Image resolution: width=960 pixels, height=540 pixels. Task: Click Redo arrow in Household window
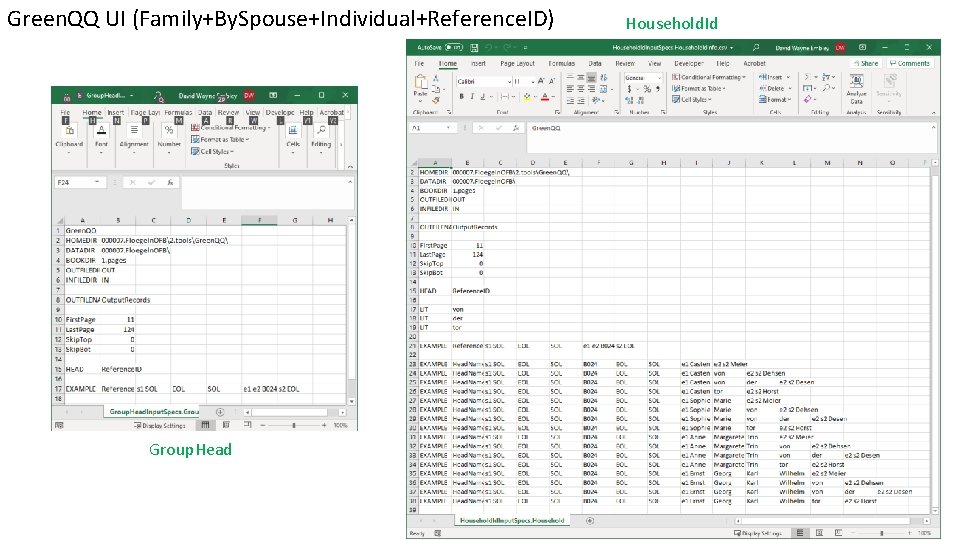(x=507, y=47)
